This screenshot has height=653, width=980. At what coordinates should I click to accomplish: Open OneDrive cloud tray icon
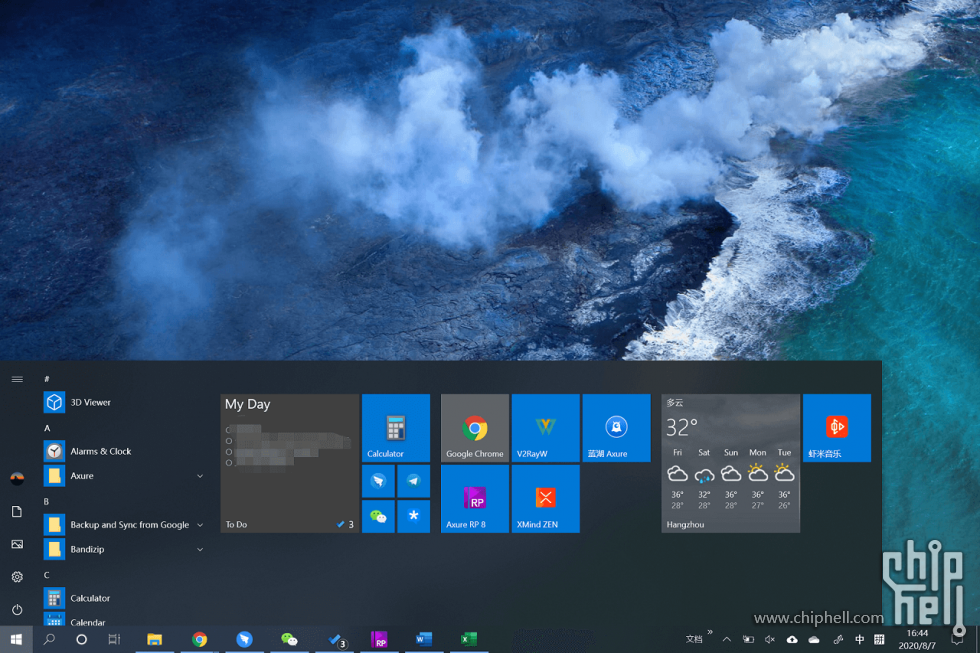[814, 639]
